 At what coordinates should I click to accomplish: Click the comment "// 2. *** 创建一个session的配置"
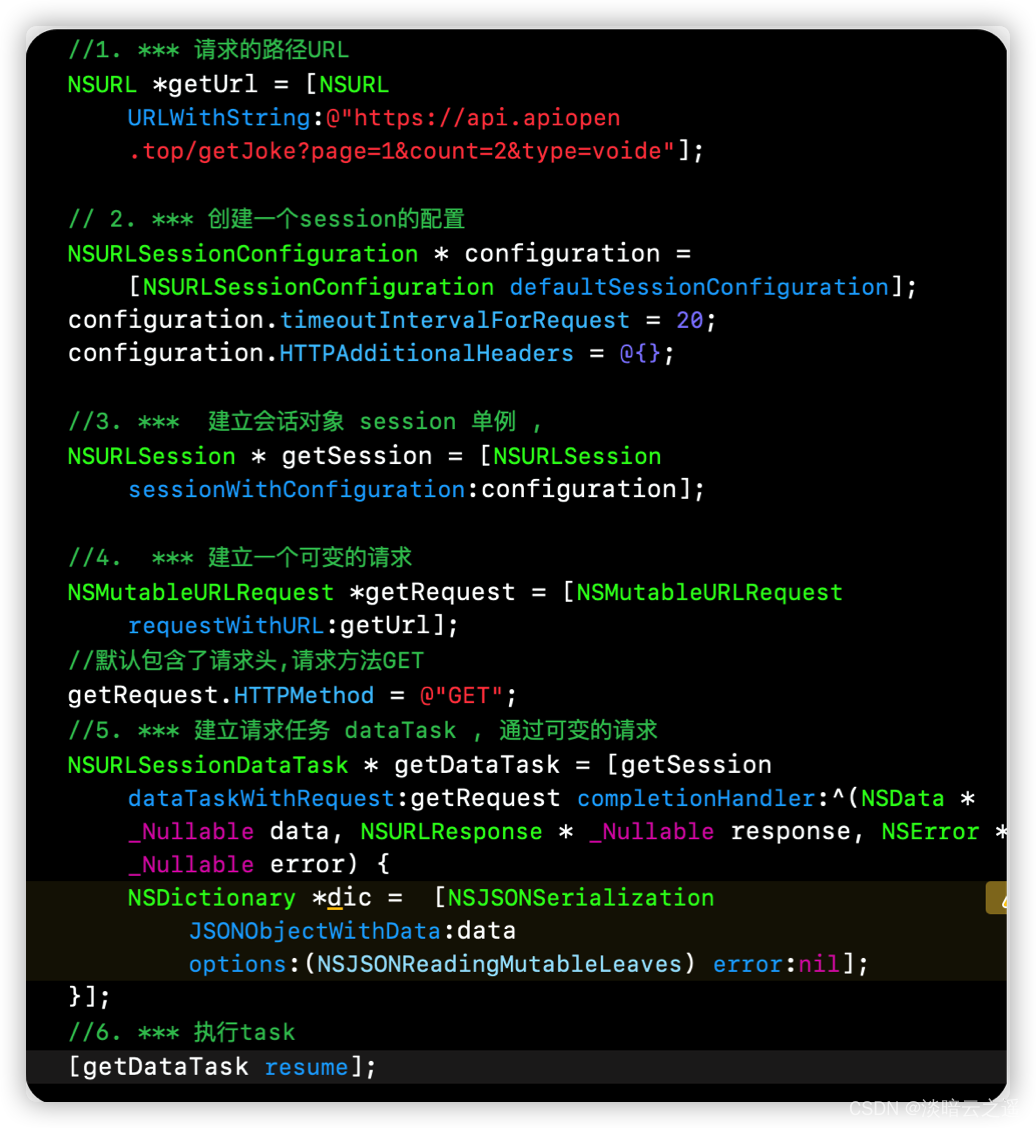(266, 219)
